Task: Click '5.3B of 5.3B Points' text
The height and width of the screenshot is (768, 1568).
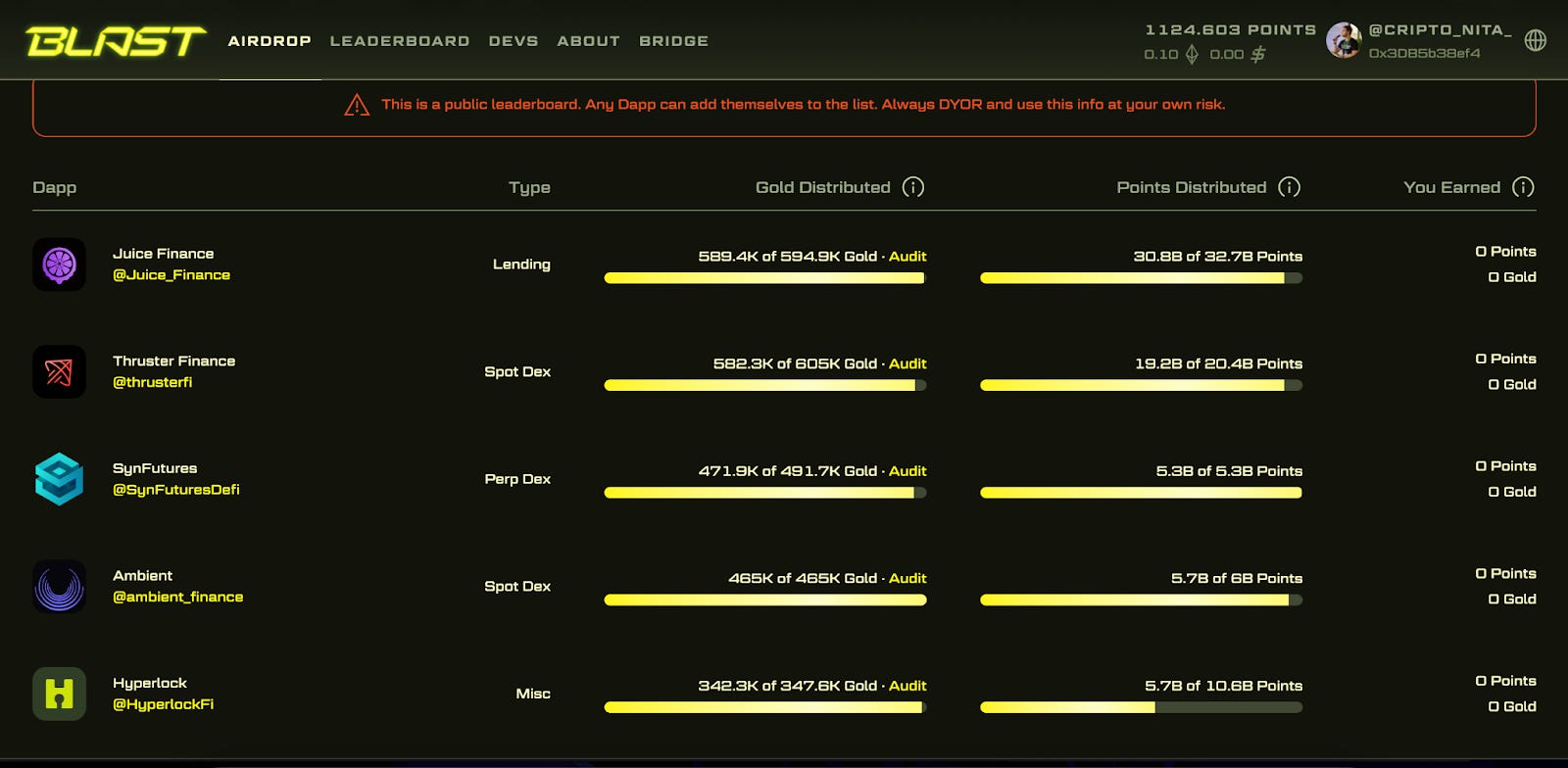Action: [1230, 471]
